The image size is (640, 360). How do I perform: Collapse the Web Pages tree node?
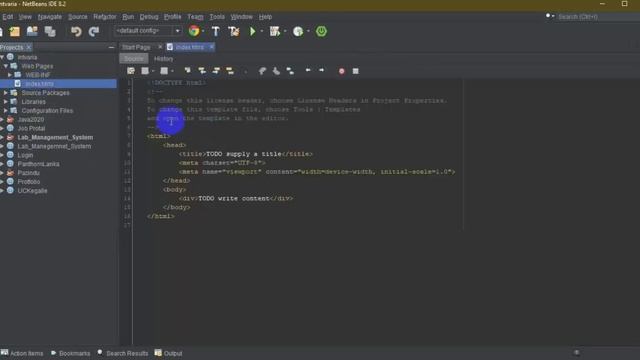point(6,66)
